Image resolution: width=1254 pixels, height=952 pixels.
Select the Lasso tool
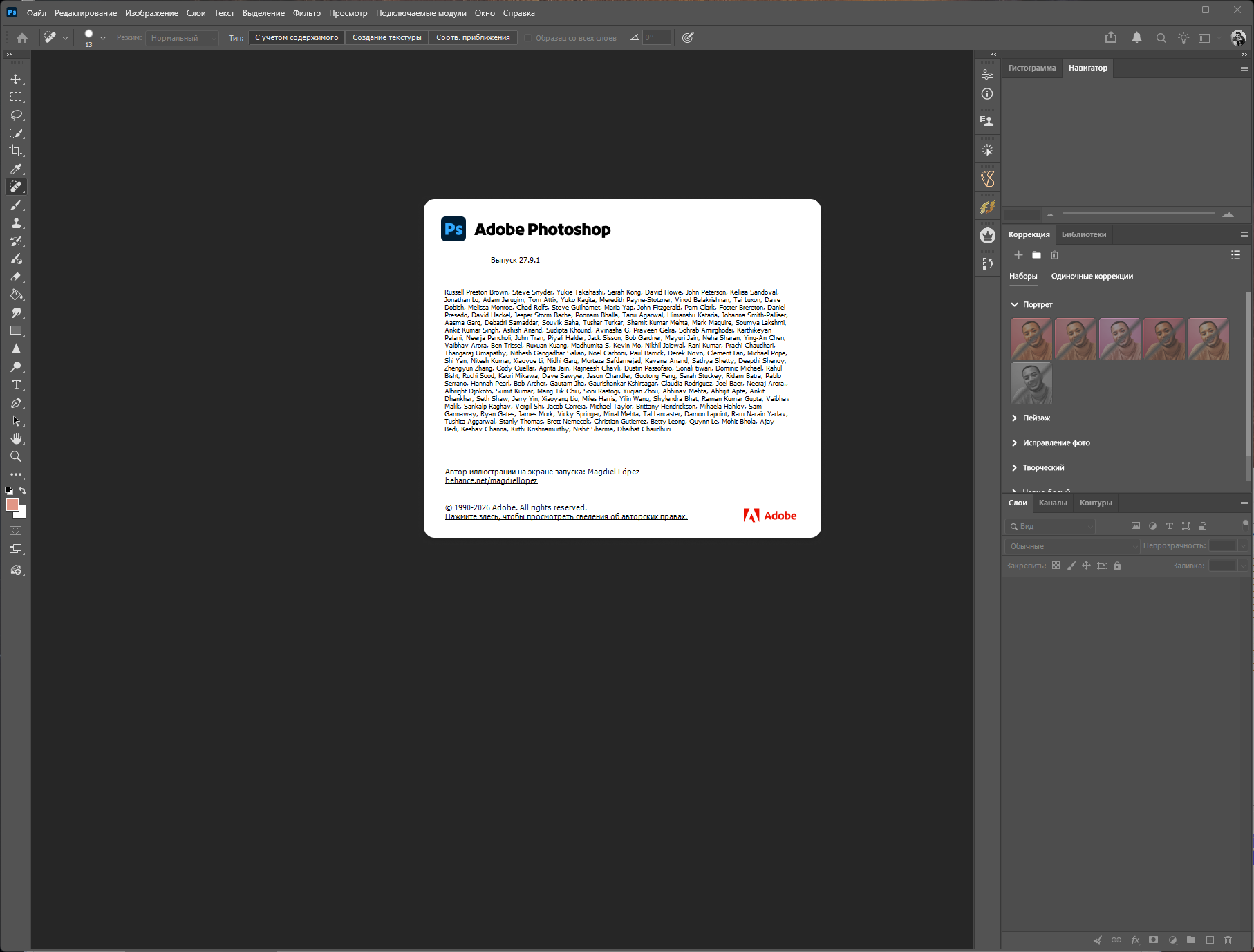(x=16, y=115)
